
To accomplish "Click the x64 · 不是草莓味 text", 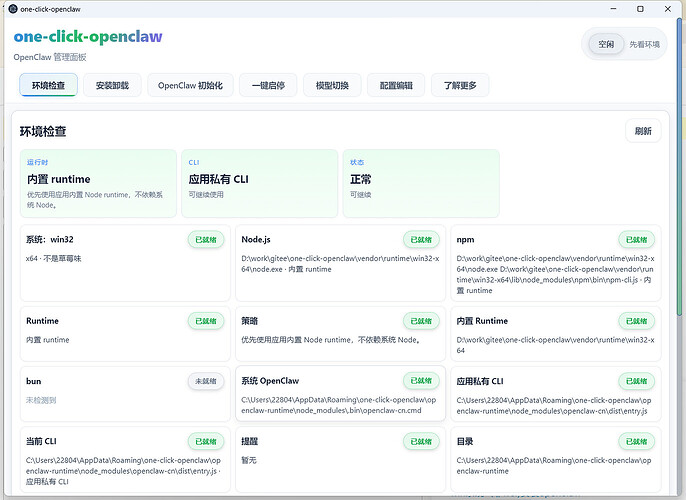I will (53, 258).
